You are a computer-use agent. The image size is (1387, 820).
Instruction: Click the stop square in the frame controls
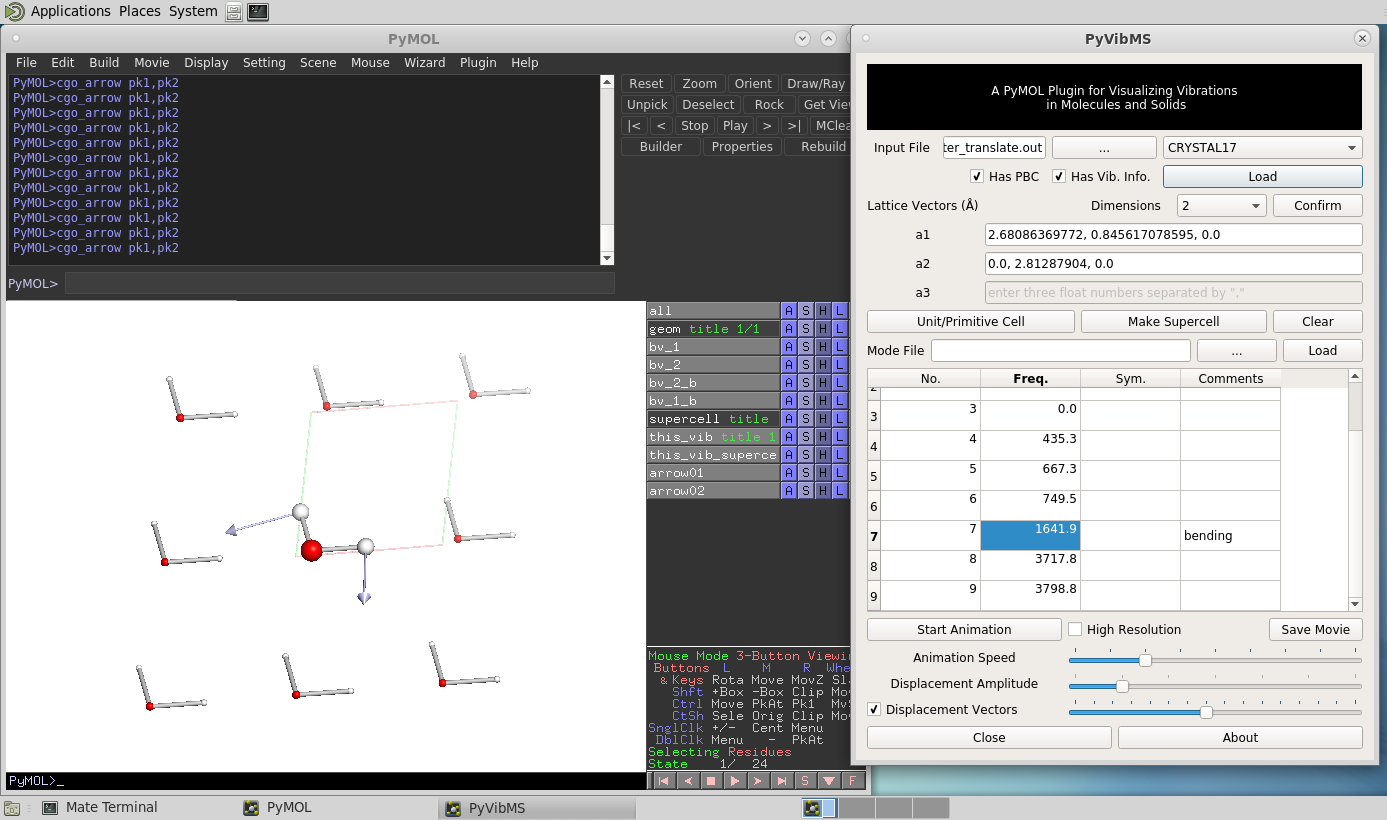click(711, 781)
